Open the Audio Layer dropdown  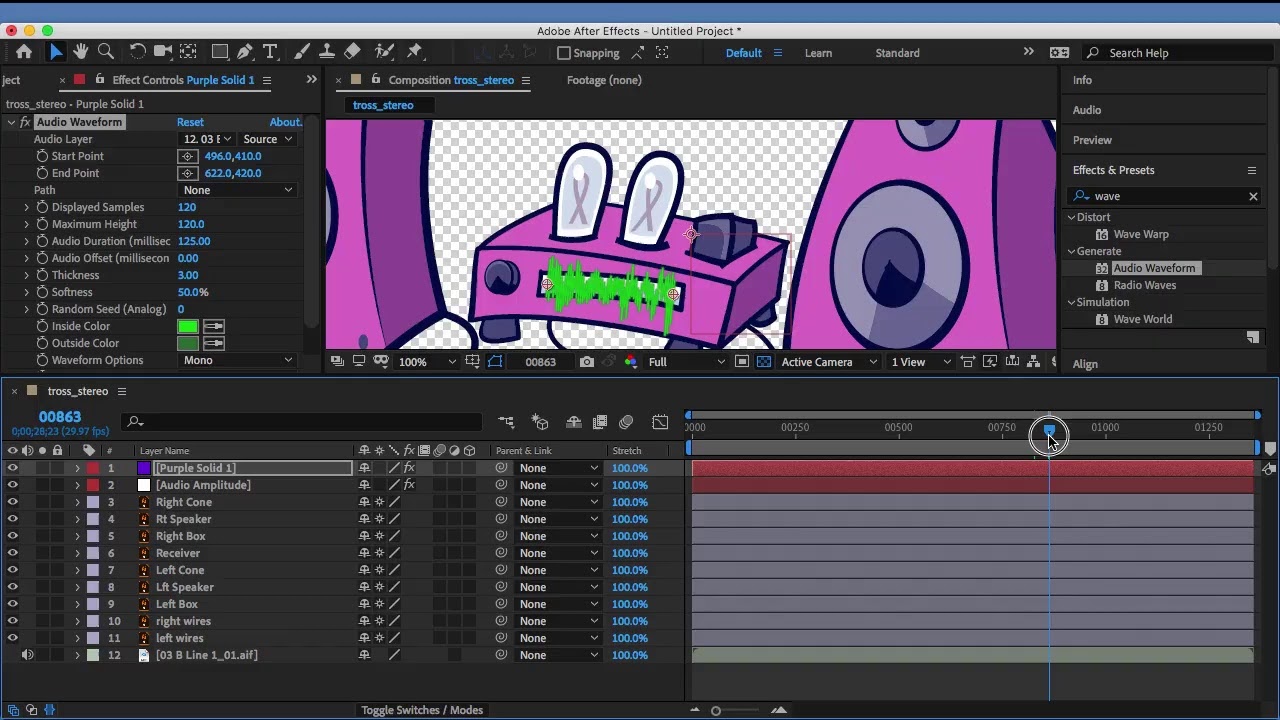pos(206,139)
